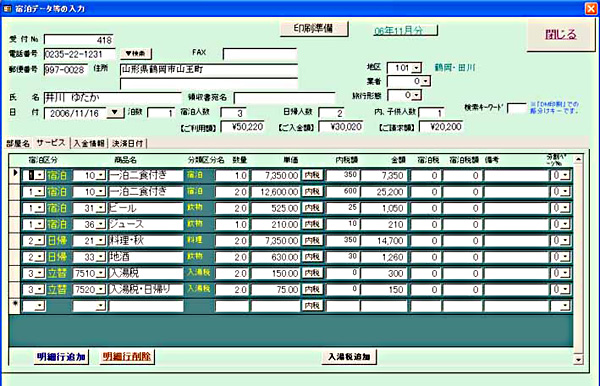Click the 受付No field showing 418

(x=78, y=40)
